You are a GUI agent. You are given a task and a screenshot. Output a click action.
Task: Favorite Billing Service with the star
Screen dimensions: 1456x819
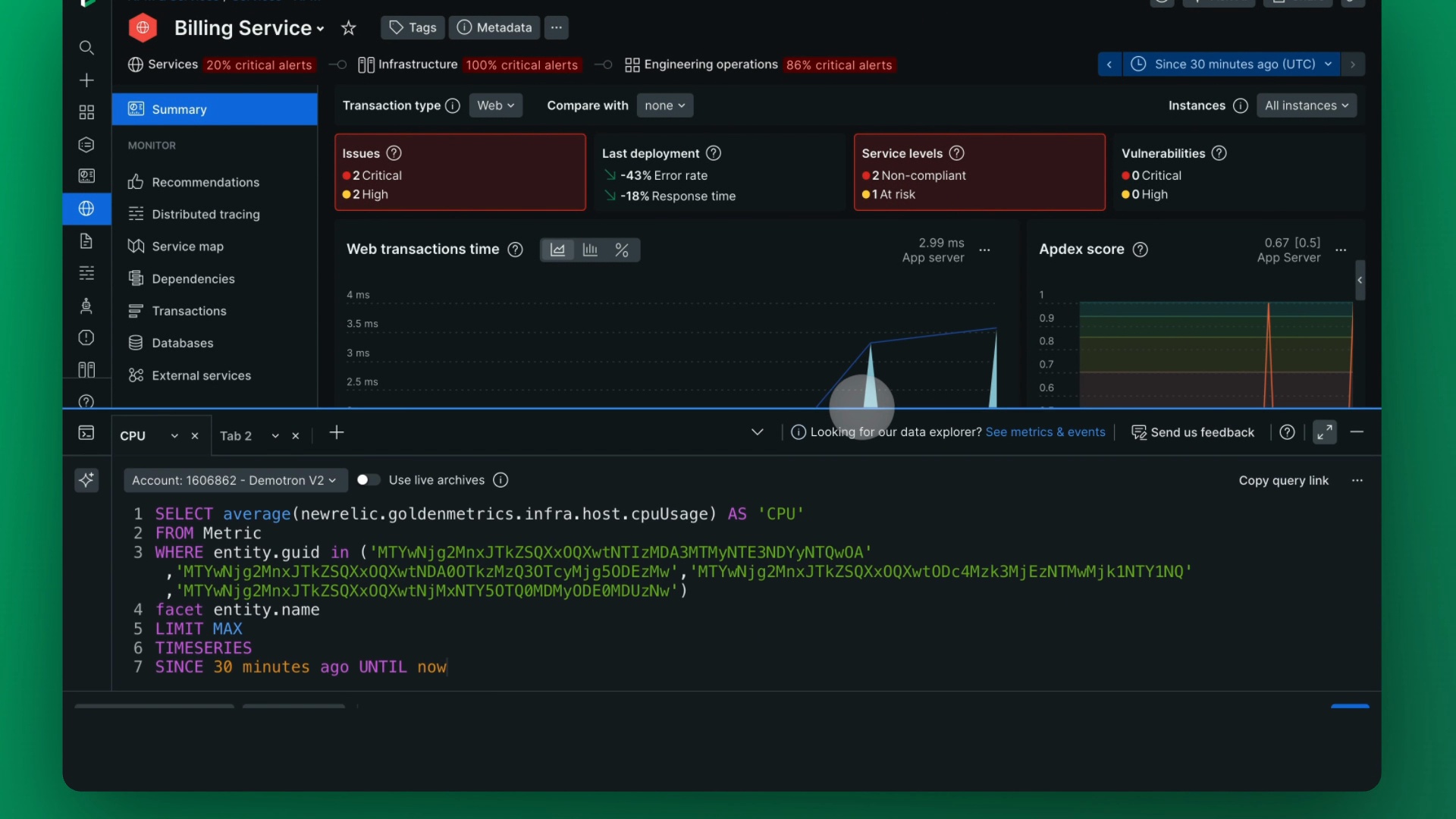coord(349,28)
